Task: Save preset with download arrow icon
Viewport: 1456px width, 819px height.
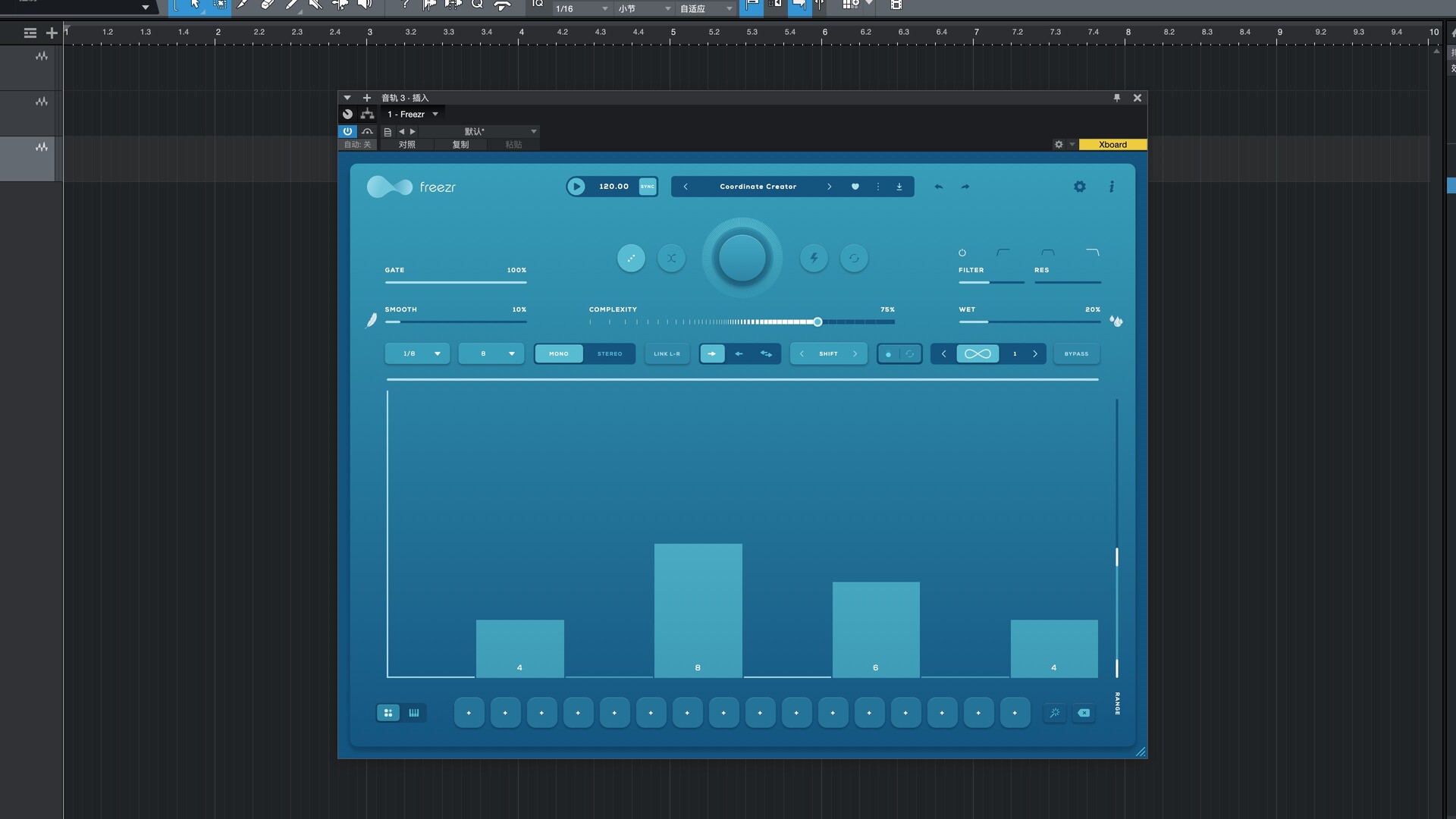Action: [899, 187]
